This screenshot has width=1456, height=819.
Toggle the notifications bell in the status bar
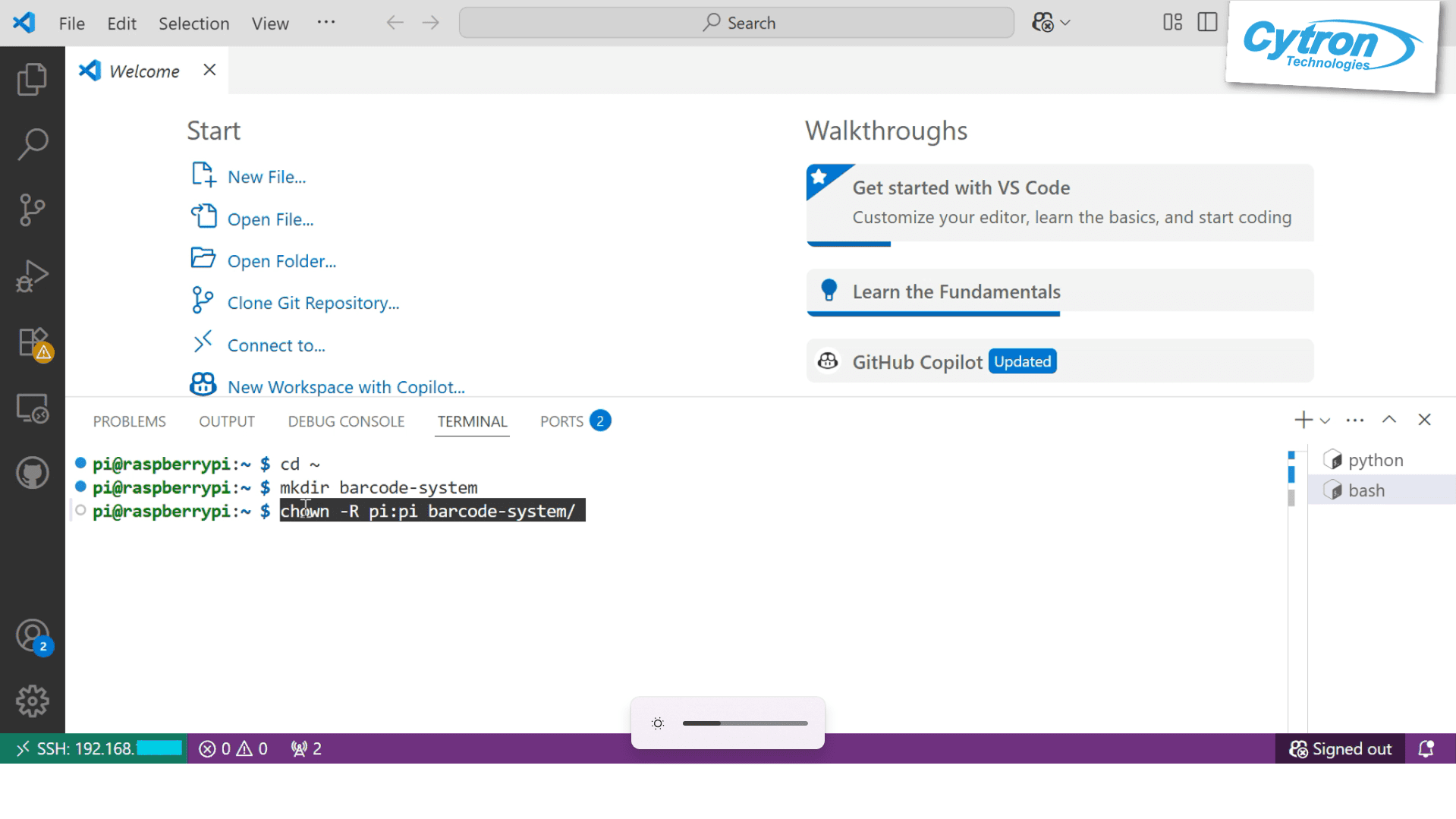pyautogui.click(x=1426, y=748)
